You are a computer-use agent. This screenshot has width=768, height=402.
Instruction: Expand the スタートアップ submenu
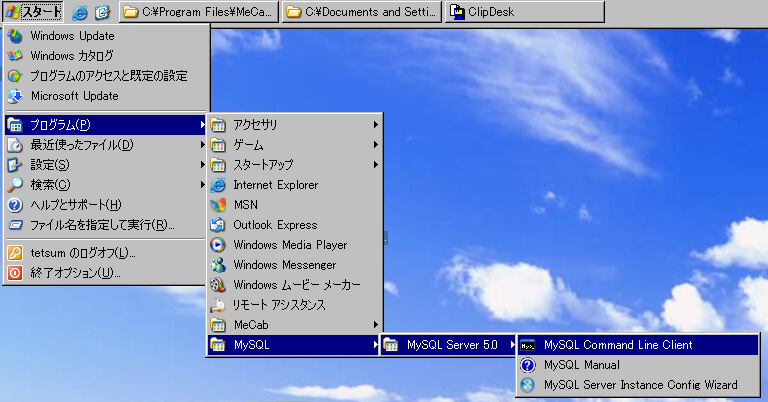click(x=262, y=165)
